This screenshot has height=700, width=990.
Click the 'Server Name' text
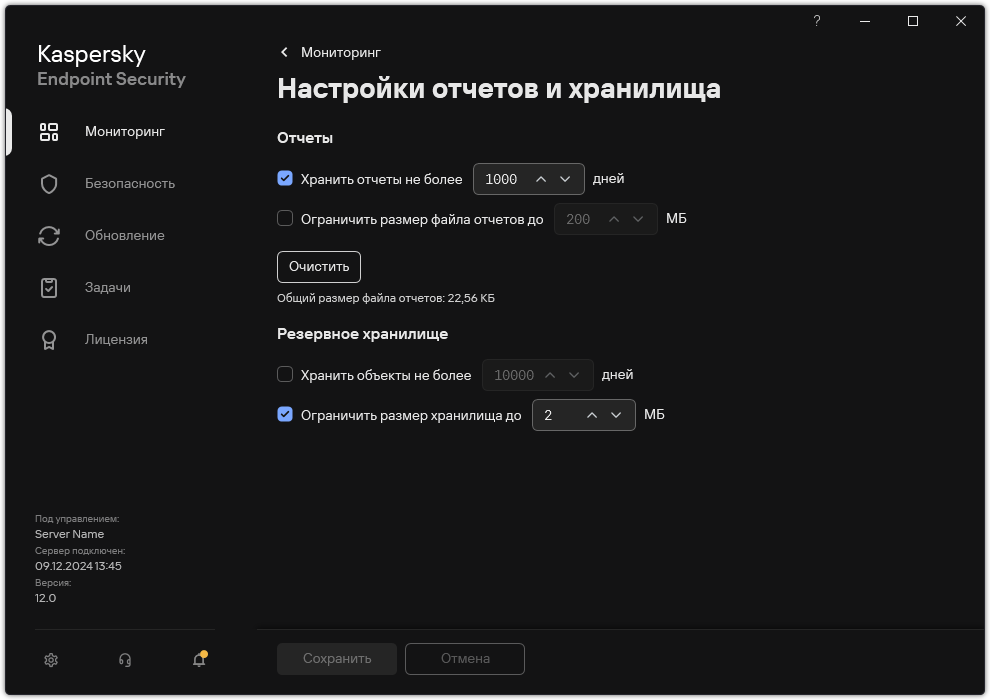(69, 534)
